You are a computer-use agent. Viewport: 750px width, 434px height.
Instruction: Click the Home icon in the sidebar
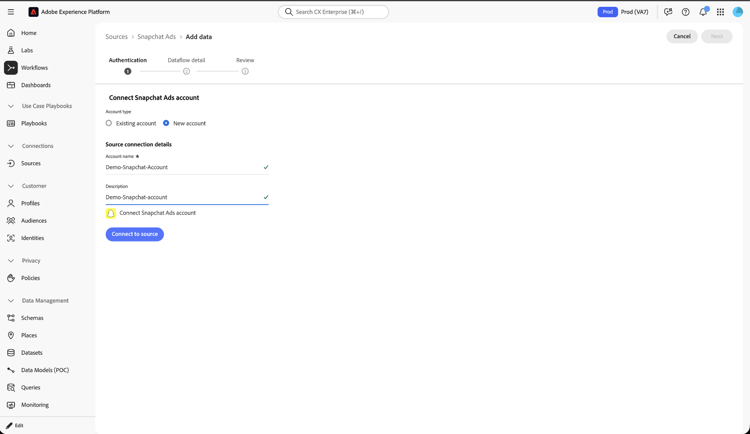11,33
